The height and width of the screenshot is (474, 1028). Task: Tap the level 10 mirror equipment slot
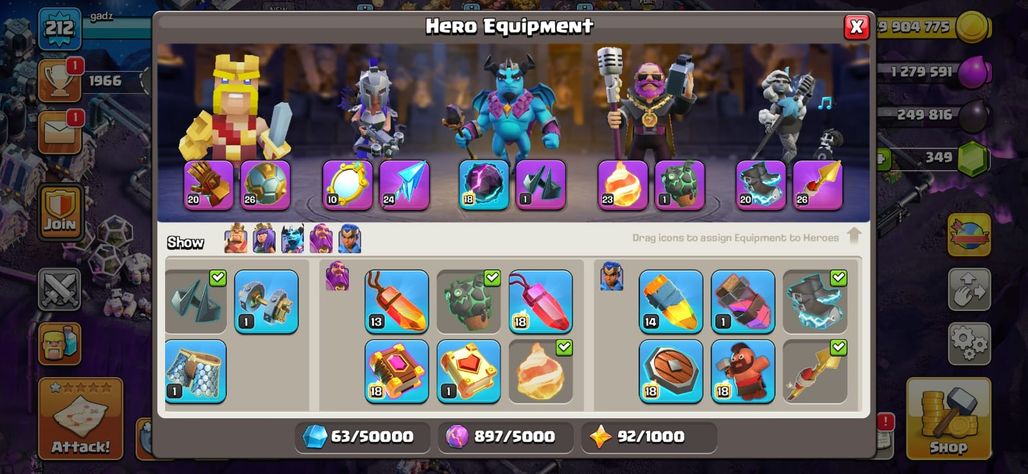[x=347, y=185]
